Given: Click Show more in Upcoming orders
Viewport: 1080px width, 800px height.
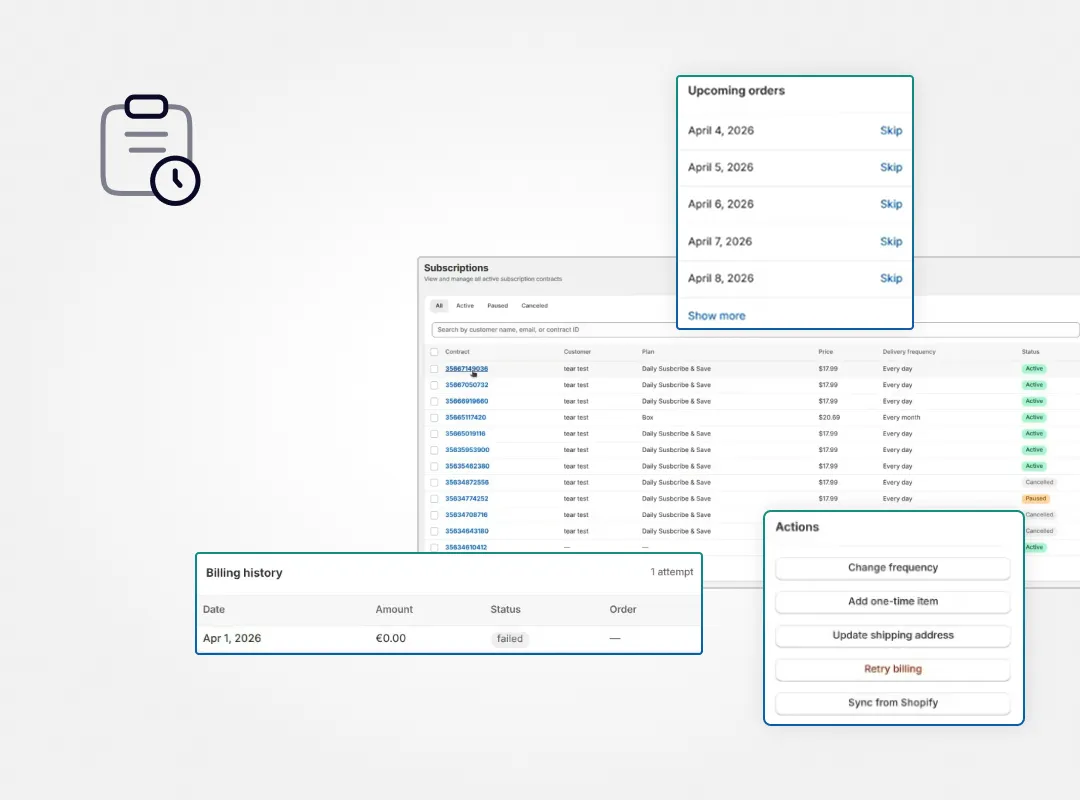Looking at the screenshot, I should (x=716, y=316).
